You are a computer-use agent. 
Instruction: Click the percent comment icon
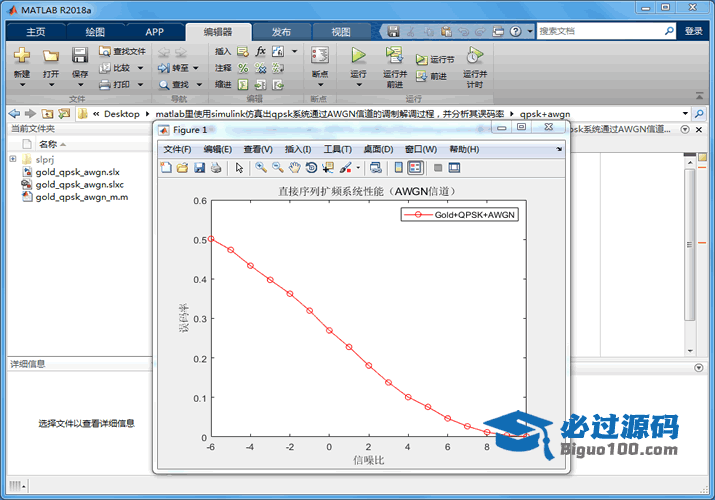point(243,68)
